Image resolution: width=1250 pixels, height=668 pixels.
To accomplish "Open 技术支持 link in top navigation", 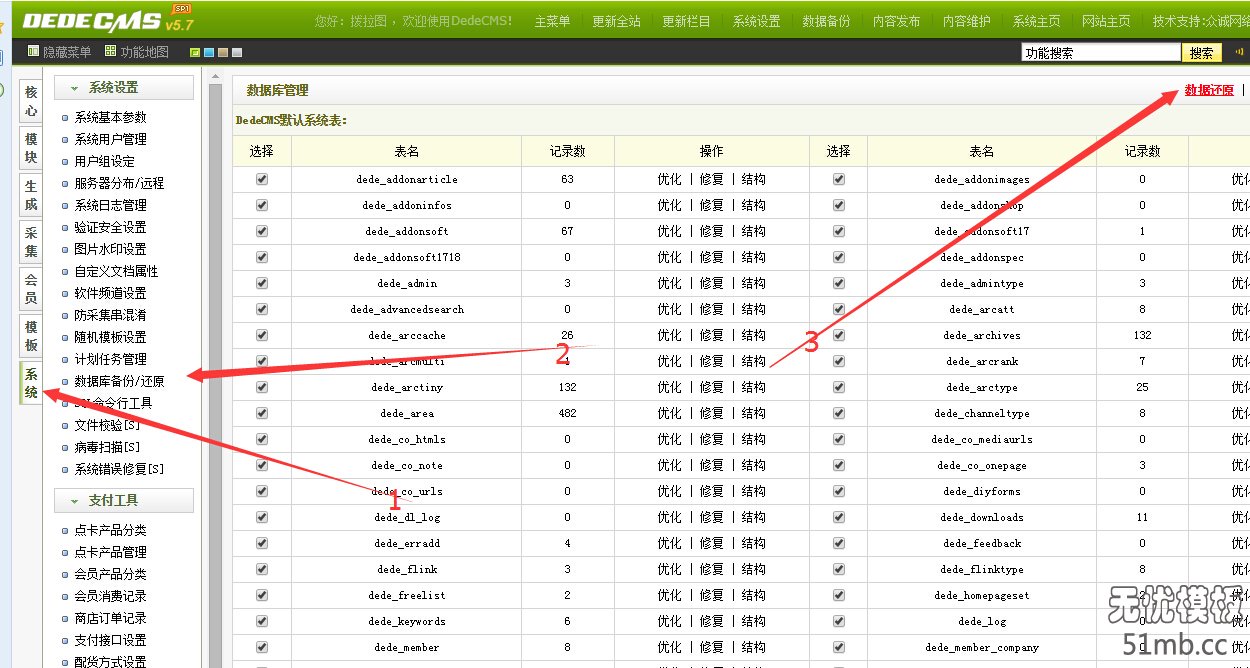I will (x=1200, y=21).
